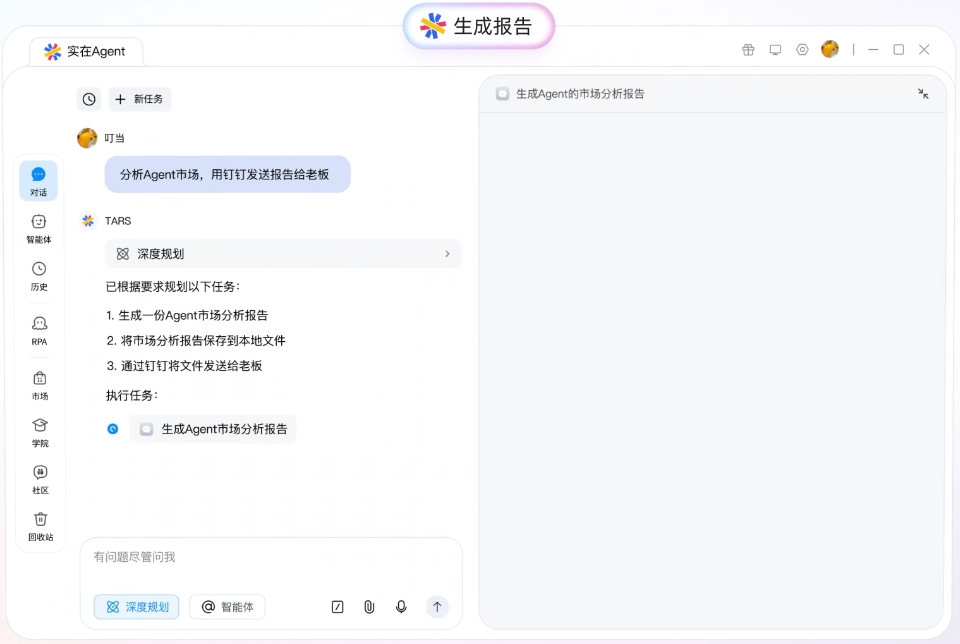960x644 pixels.
Task: Click task line 2. 将市场分析报告保存到本地文件
Action: tap(196, 340)
